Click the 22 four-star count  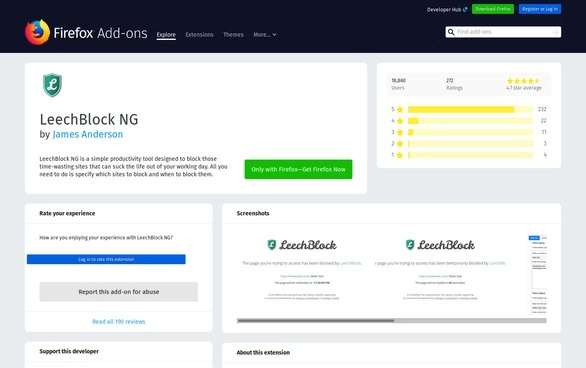tap(543, 121)
